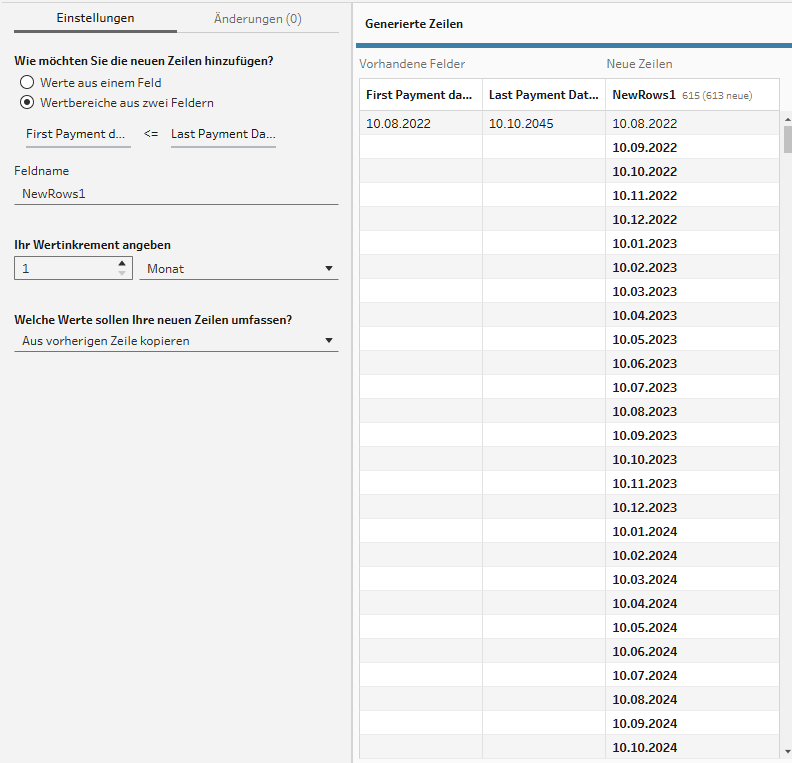Click the increment value number field
The width and height of the screenshot is (792, 763).
point(65,269)
